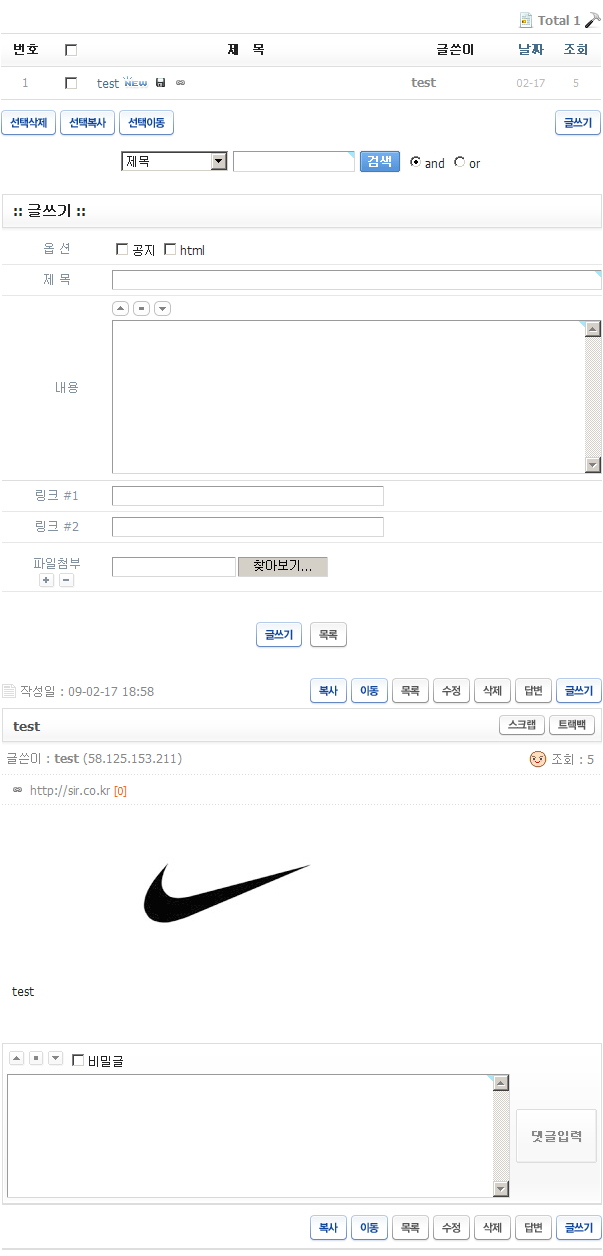This screenshot has height=1256, width=603.
Task: Click 복사 button on the 작성일 row
Action: click(328, 690)
